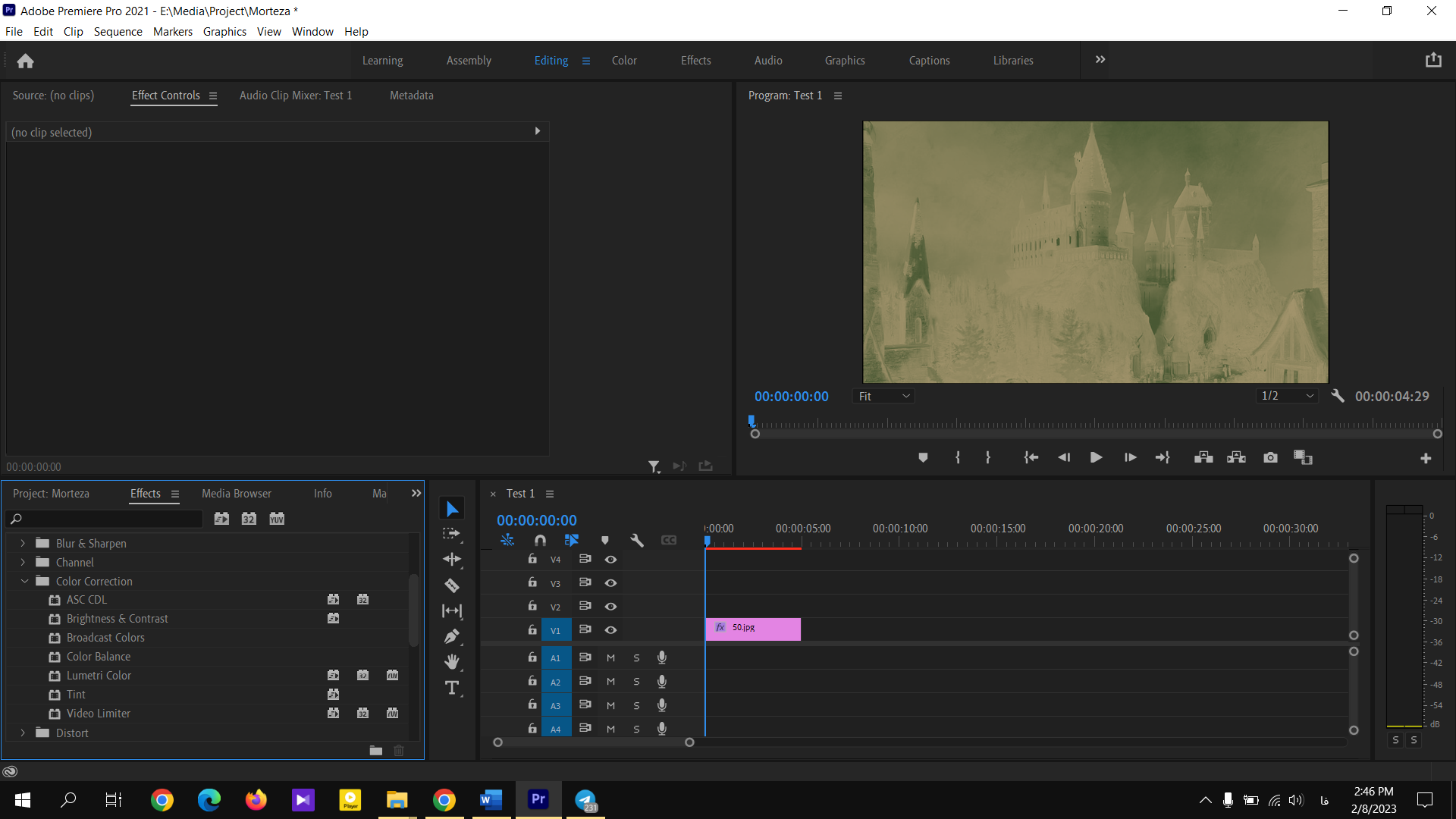Mute A1 audio track
The width and height of the screenshot is (1456, 819).
coord(611,657)
